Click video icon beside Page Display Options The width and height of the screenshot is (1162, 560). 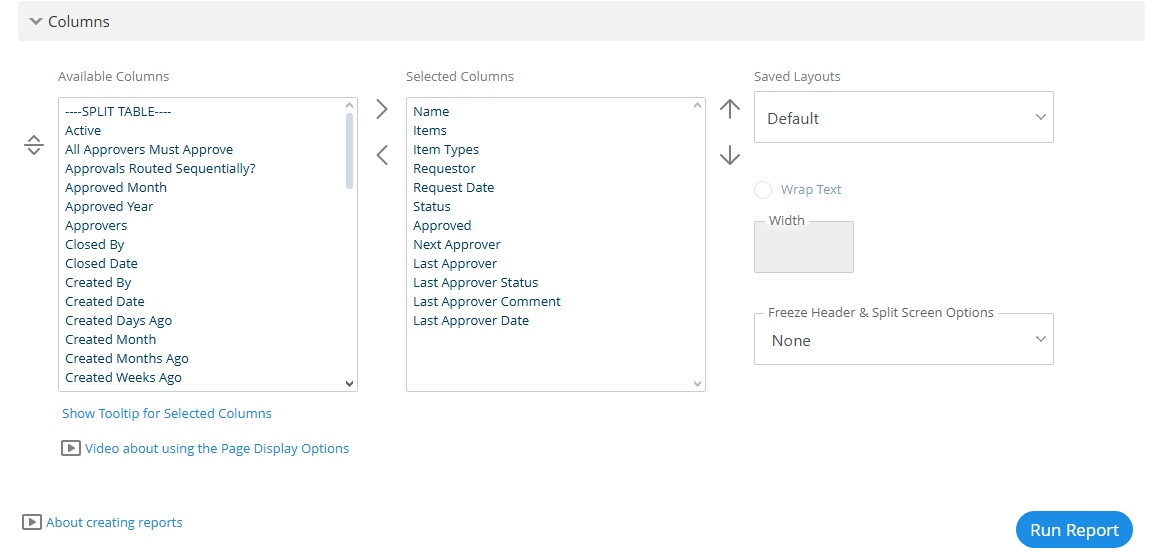[x=71, y=448]
